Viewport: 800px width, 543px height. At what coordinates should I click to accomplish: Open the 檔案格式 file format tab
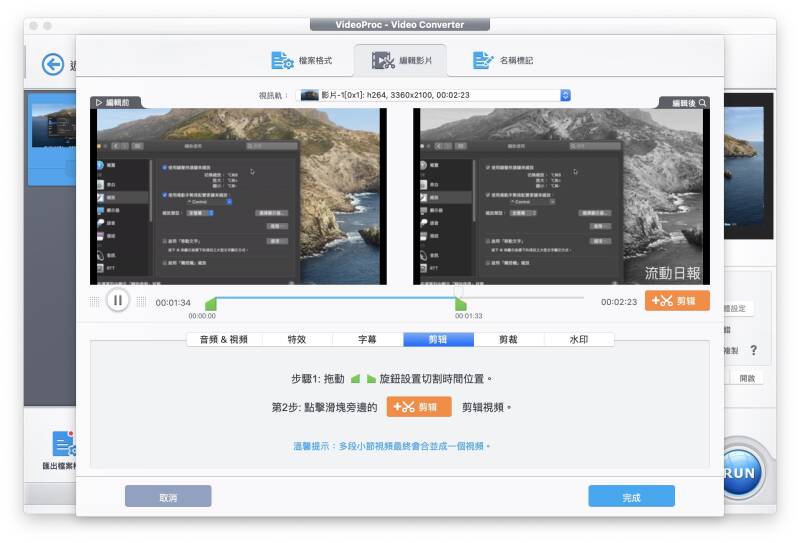coord(302,60)
